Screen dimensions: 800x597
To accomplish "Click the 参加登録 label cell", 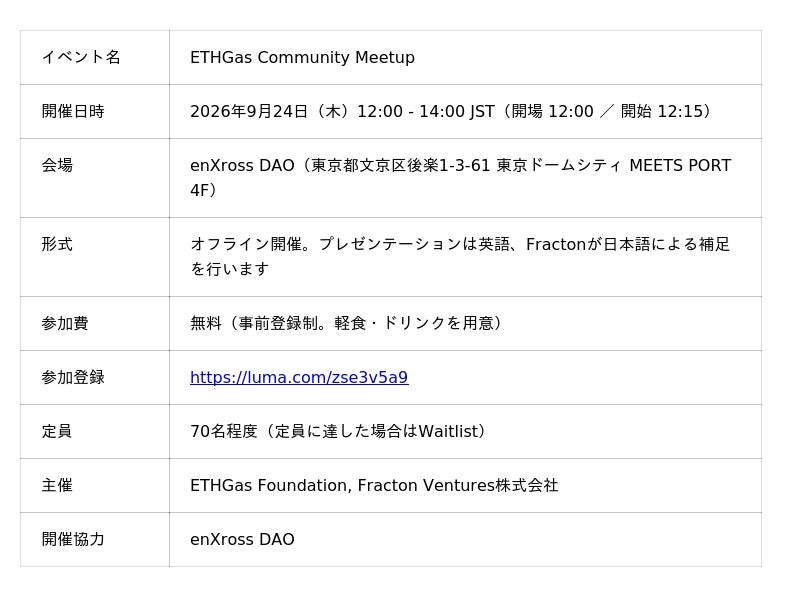I will (x=95, y=378).
